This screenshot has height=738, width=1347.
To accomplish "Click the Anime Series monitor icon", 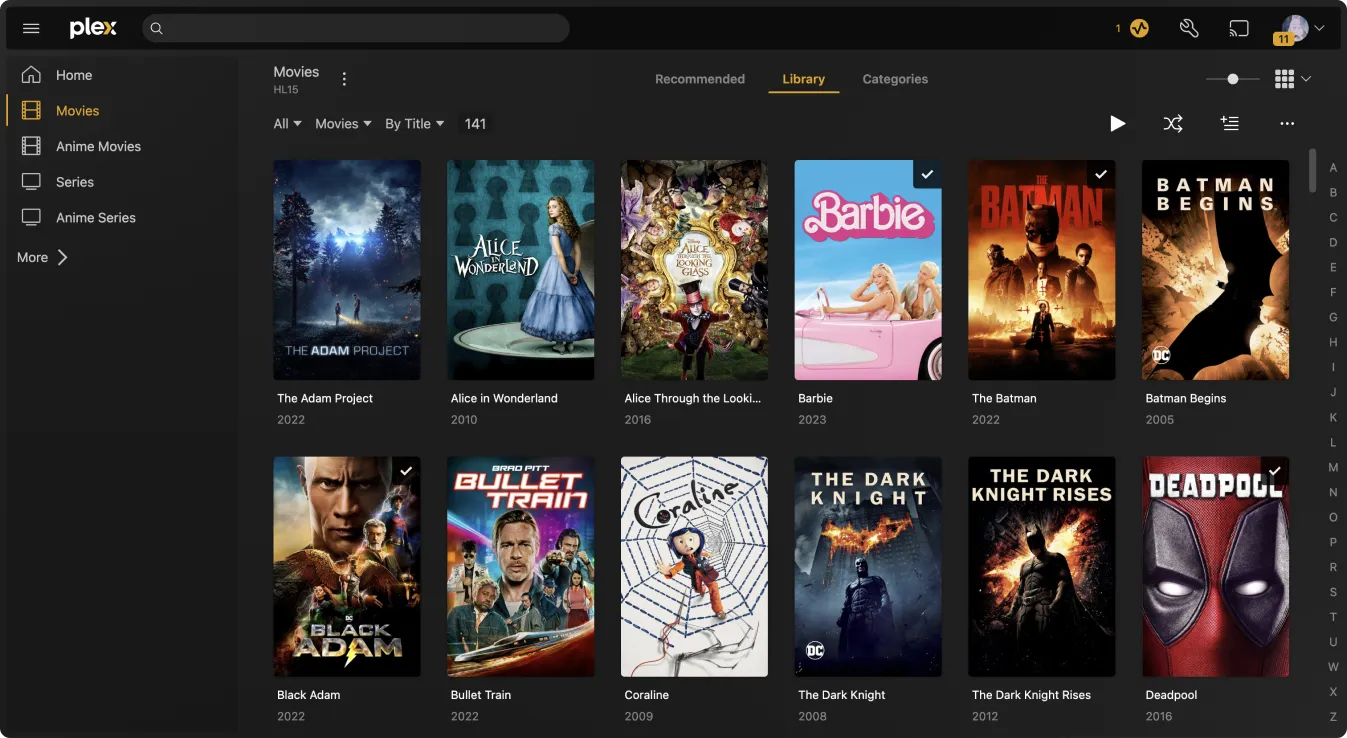I will (31, 217).
